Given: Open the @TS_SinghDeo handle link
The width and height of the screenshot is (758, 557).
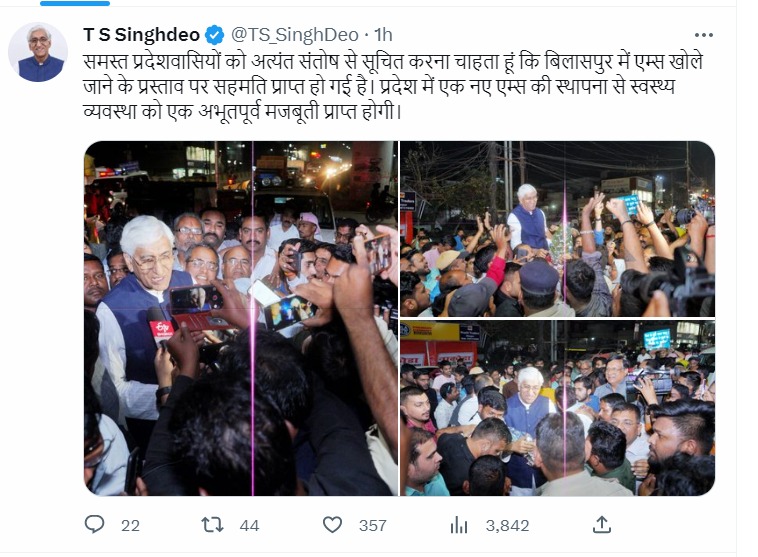Looking at the screenshot, I should [295, 35].
